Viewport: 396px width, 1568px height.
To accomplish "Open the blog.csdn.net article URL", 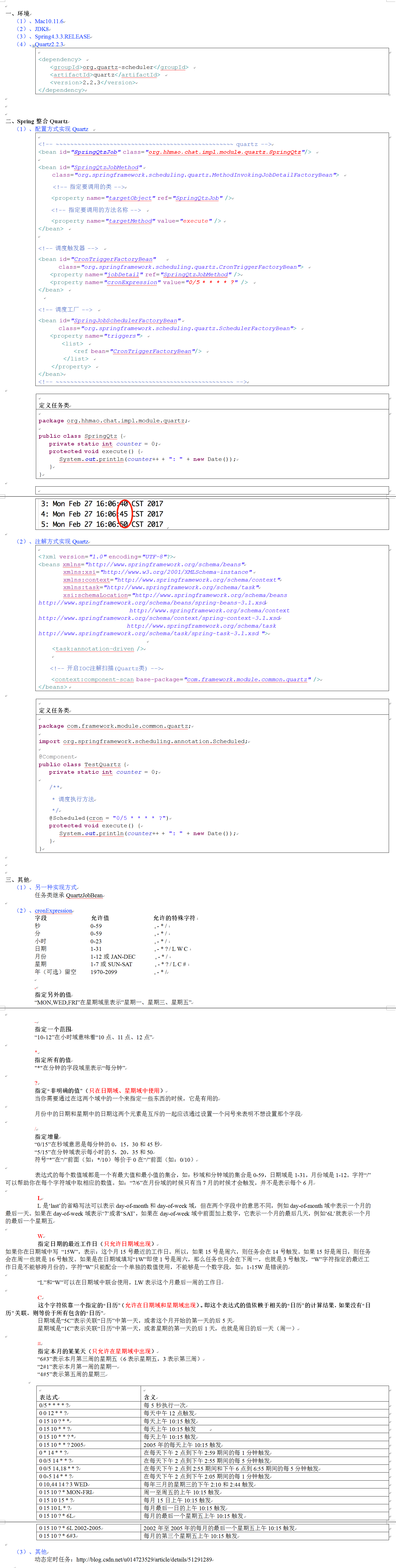I will pyautogui.click(x=144, y=1559).
